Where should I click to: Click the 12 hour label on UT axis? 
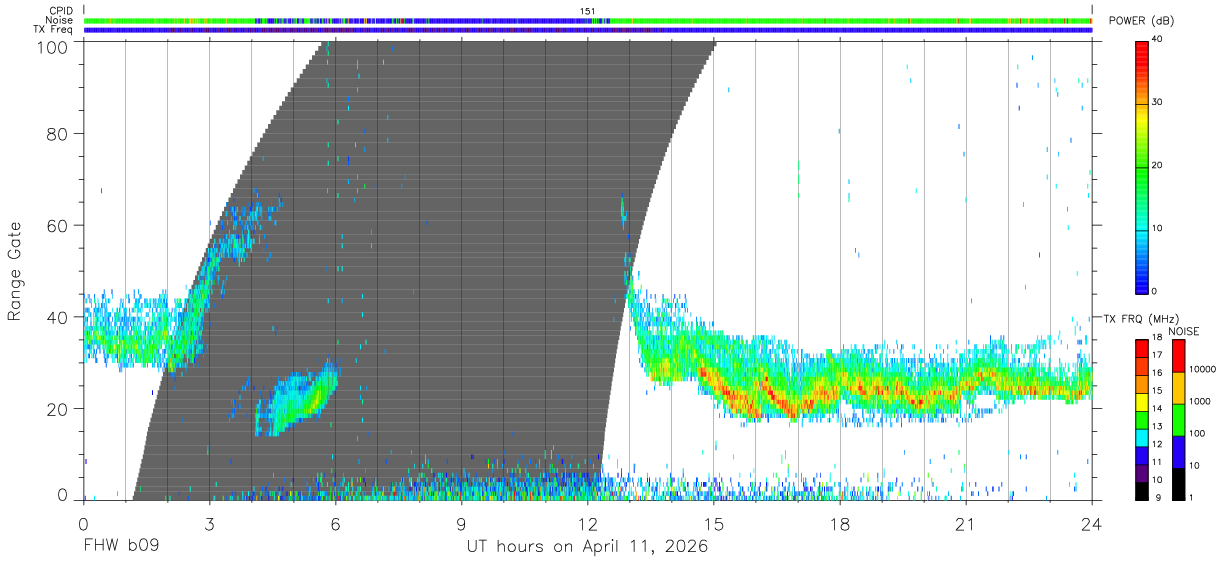point(588,524)
